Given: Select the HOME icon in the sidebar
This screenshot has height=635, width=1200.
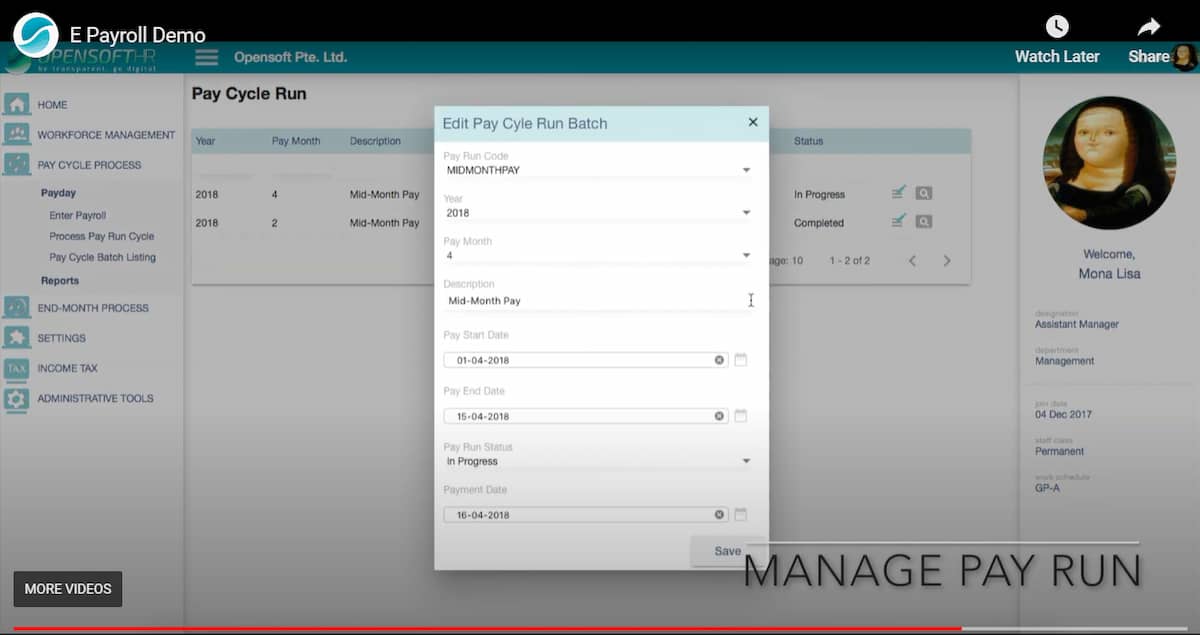Looking at the screenshot, I should tap(16, 104).
